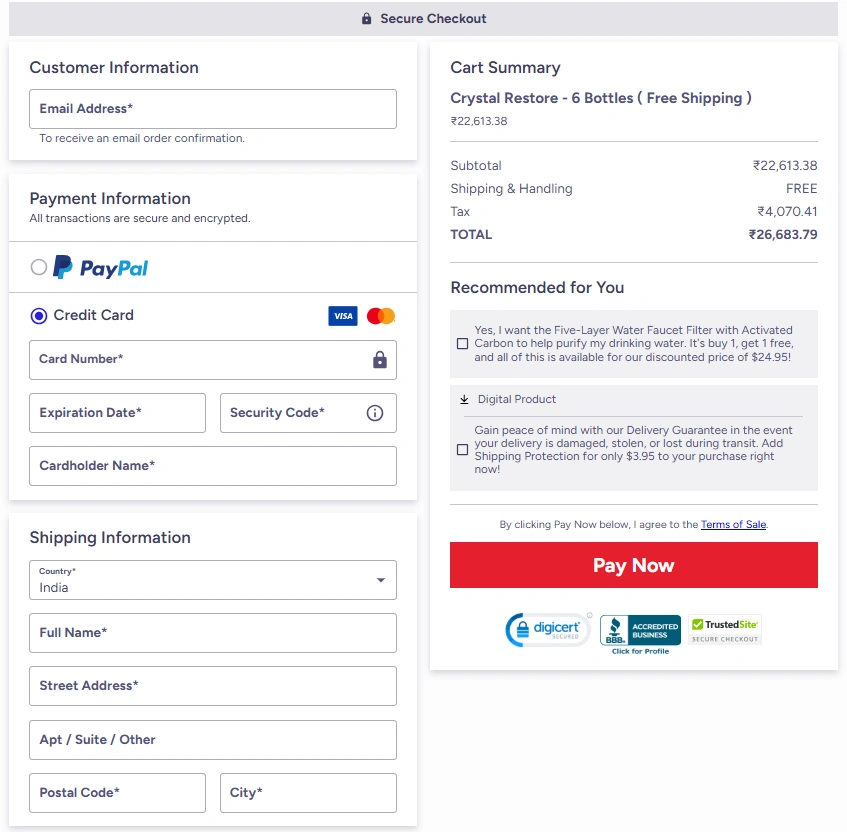The image size is (847, 832).
Task: Select the PayPal payment option
Action: pos(39,267)
